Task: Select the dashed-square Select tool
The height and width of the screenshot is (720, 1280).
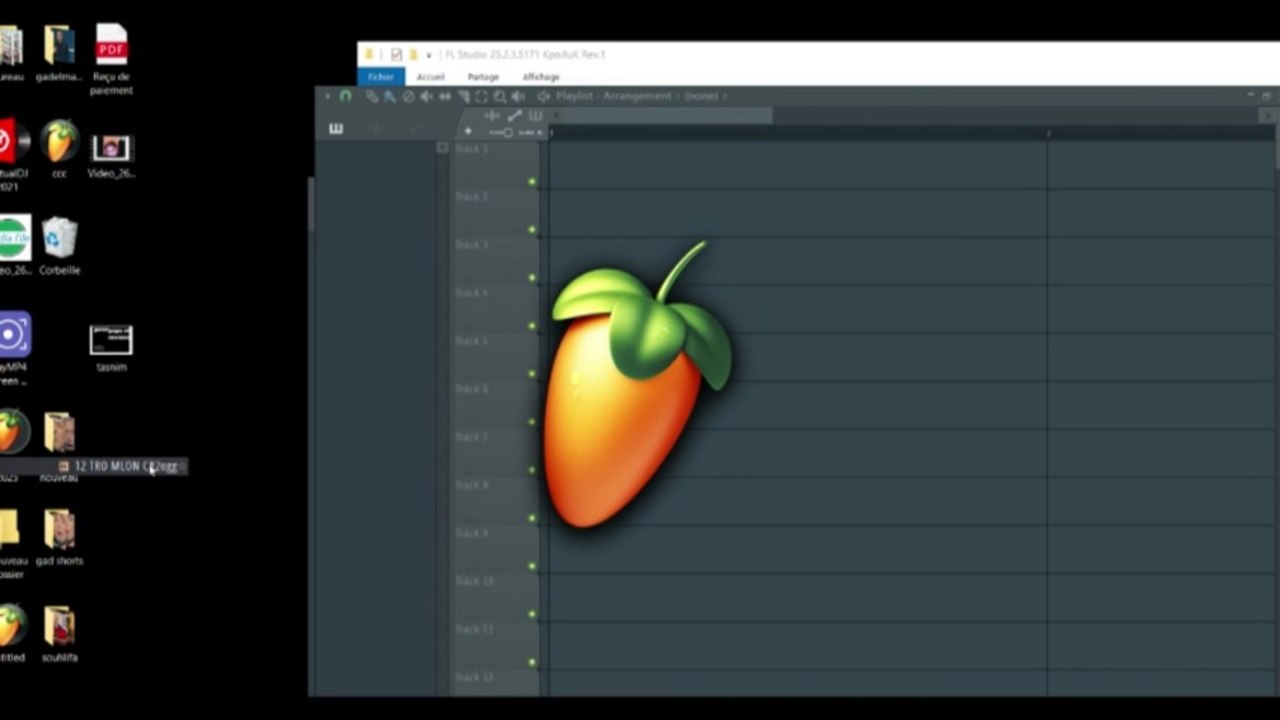Action: coord(481,96)
